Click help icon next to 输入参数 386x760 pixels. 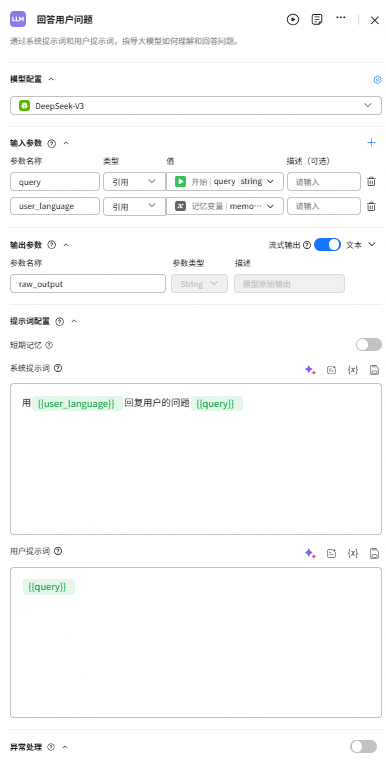click(x=52, y=143)
